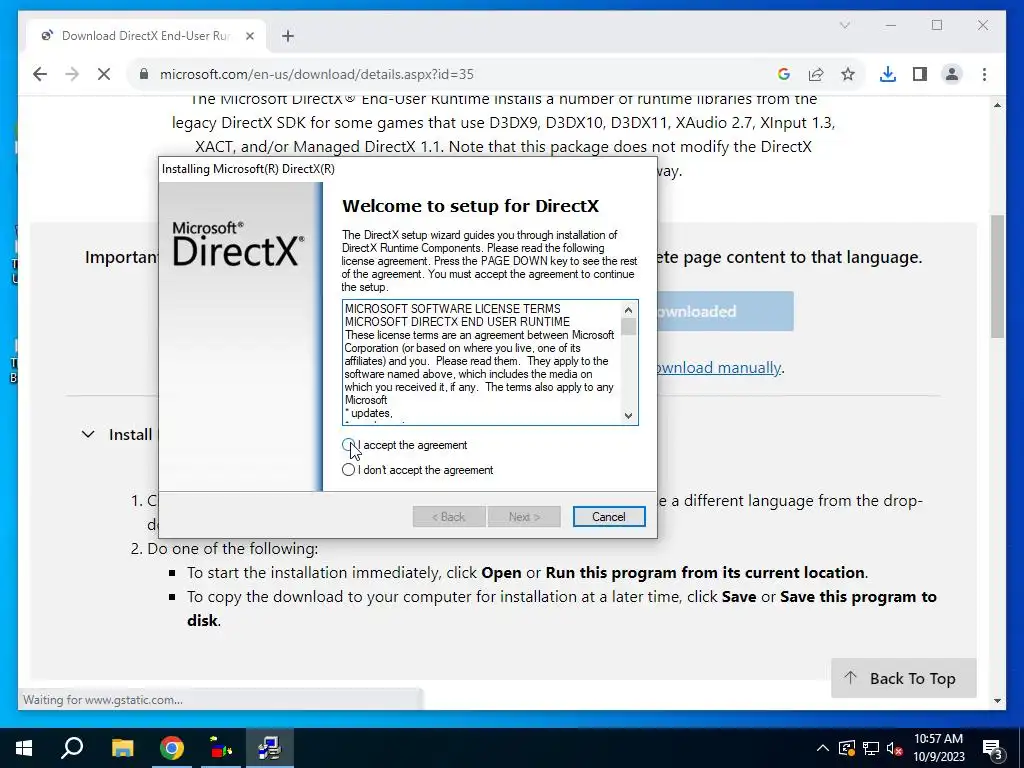Open Windows taskbar search
The width and height of the screenshot is (1024, 768).
(x=72, y=748)
